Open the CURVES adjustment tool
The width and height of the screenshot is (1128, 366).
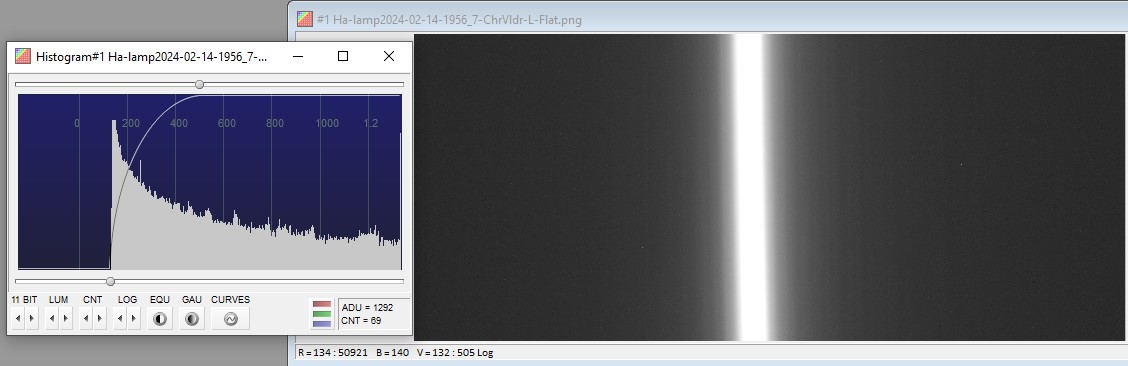click(x=230, y=319)
